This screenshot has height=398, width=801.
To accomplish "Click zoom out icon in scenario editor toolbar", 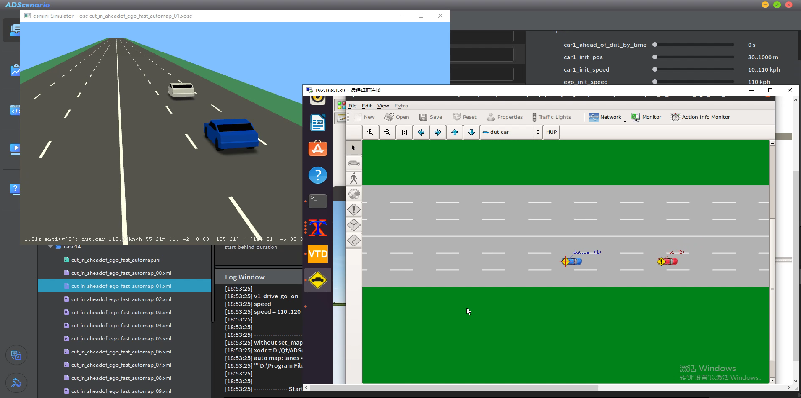I will coord(387,132).
